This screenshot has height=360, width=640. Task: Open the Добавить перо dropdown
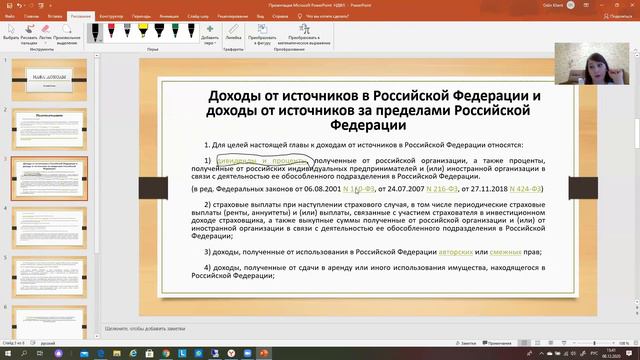tap(210, 34)
